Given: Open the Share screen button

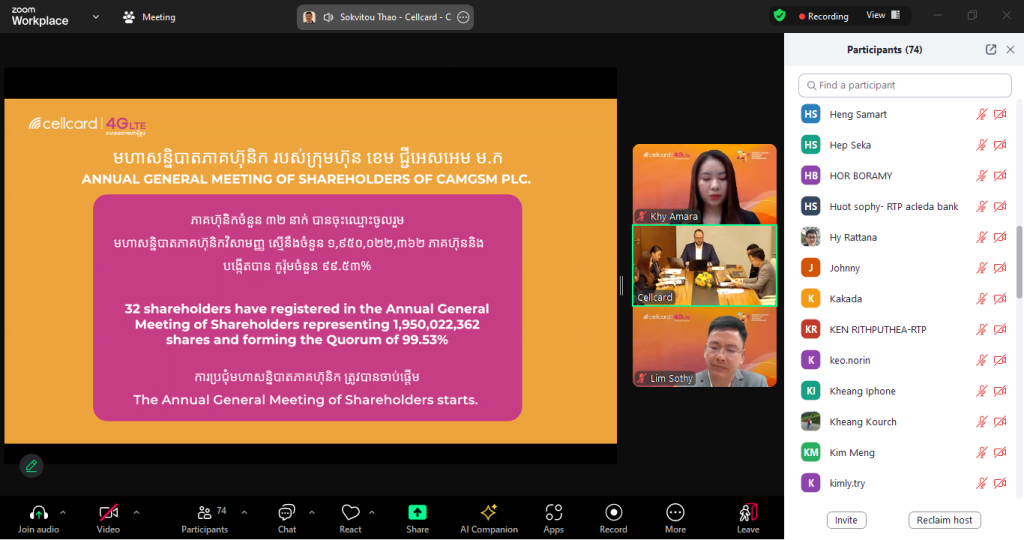Looking at the screenshot, I should click(x=417, y=516).
